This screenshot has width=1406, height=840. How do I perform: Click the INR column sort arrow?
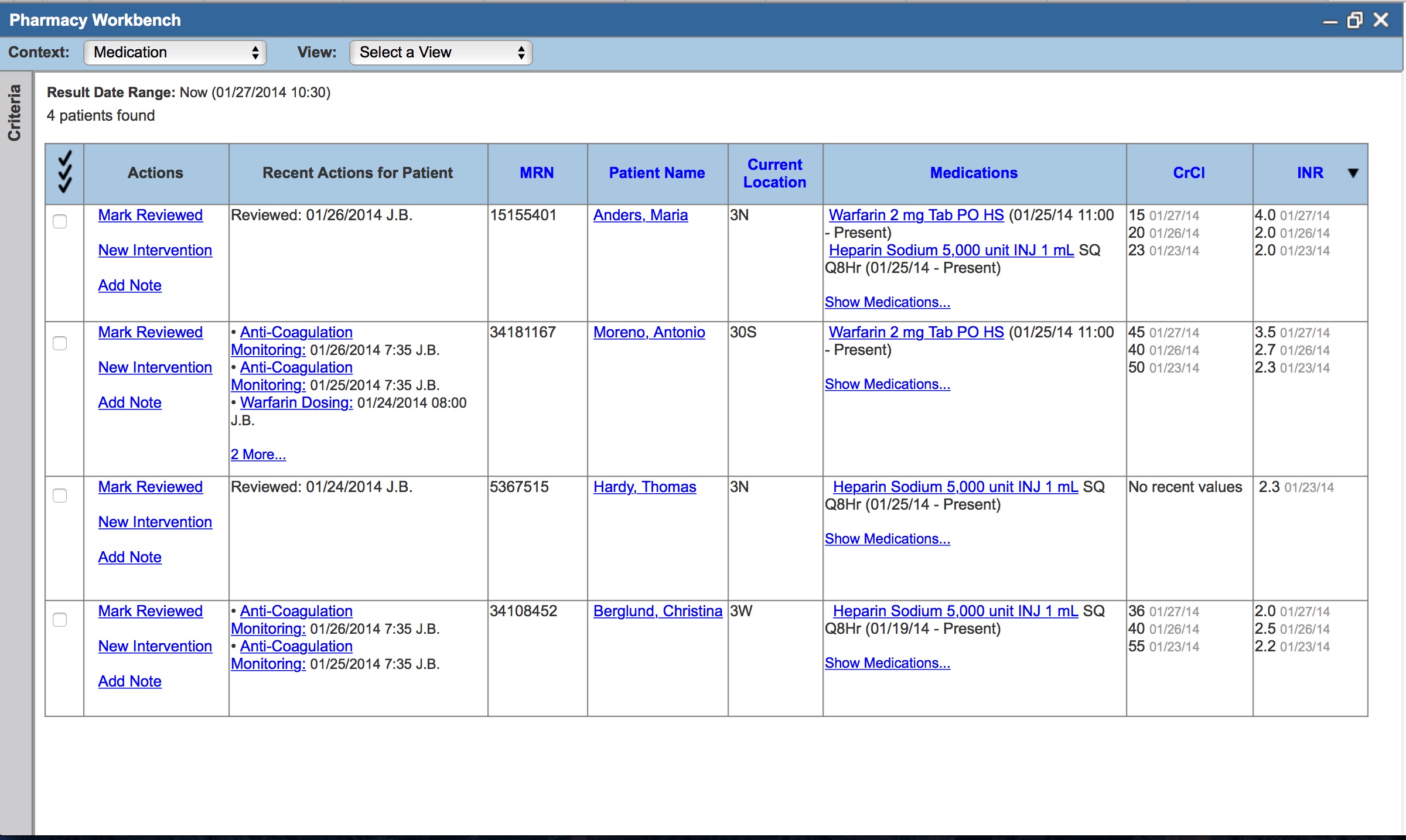(x=1353, y=173)
